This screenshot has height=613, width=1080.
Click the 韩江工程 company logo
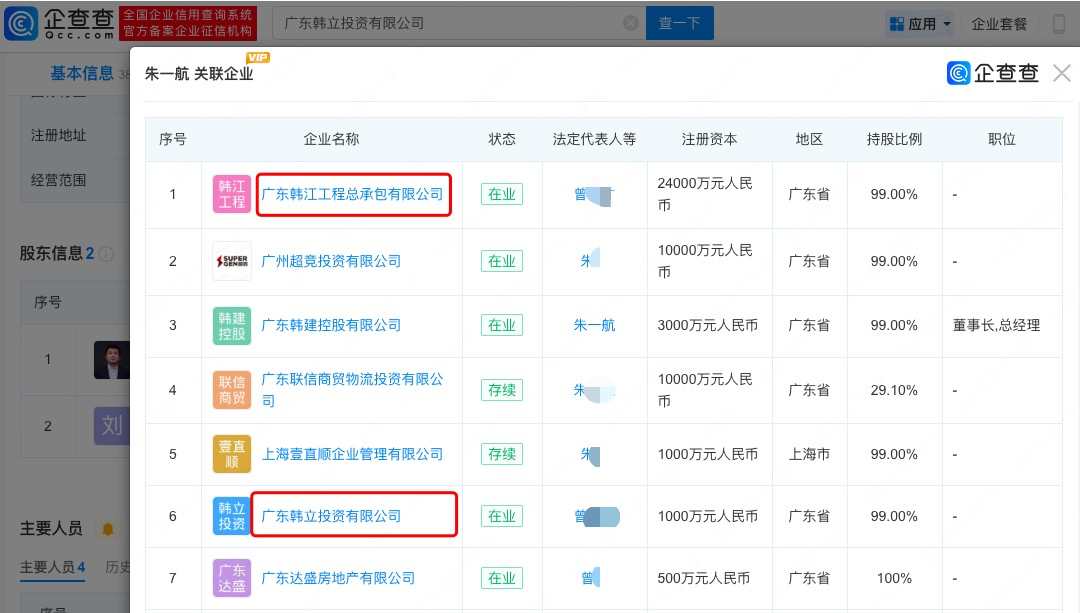pos(231,194)
